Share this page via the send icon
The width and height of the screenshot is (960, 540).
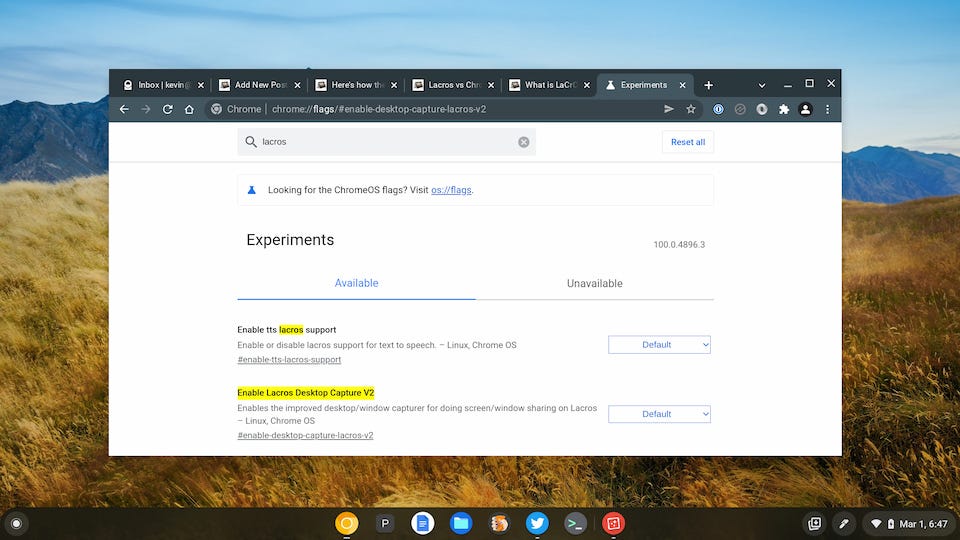(x=669, y=109)
